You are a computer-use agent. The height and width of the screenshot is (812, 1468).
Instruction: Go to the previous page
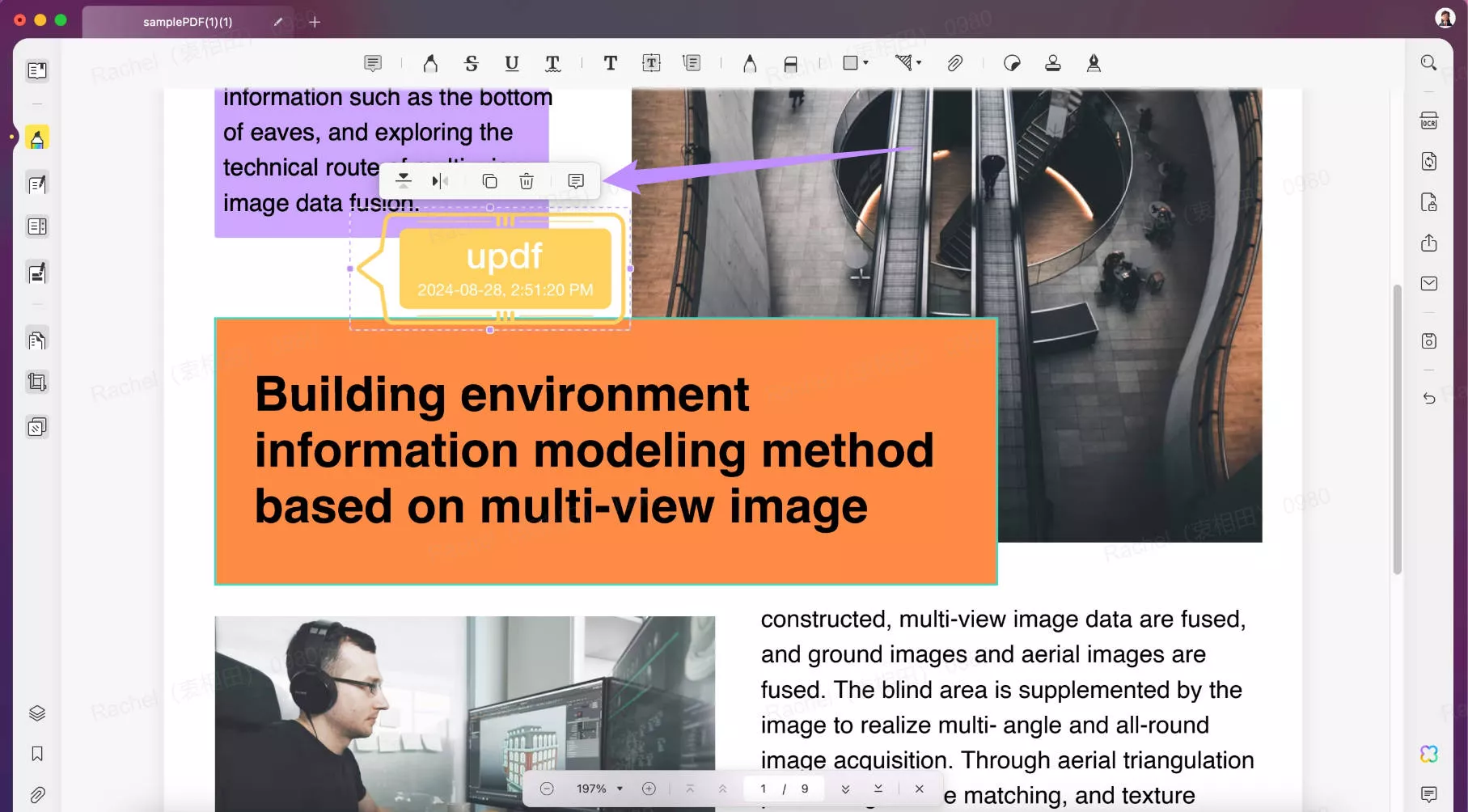[723, 789]
